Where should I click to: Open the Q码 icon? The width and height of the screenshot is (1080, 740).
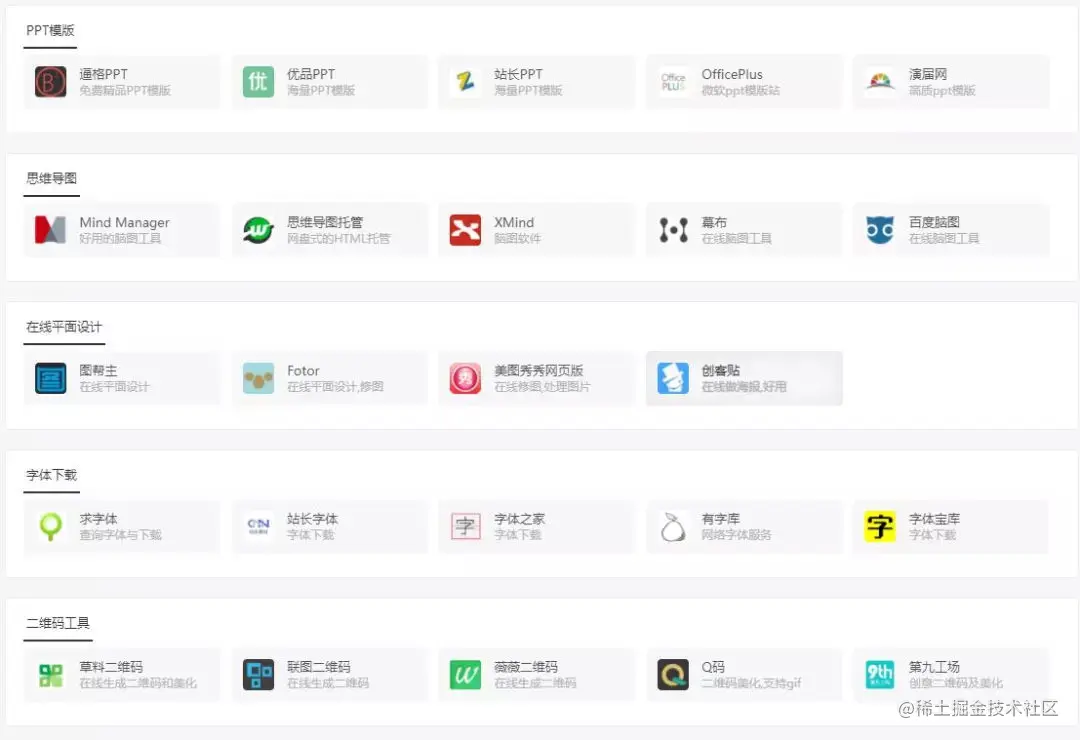673,675
